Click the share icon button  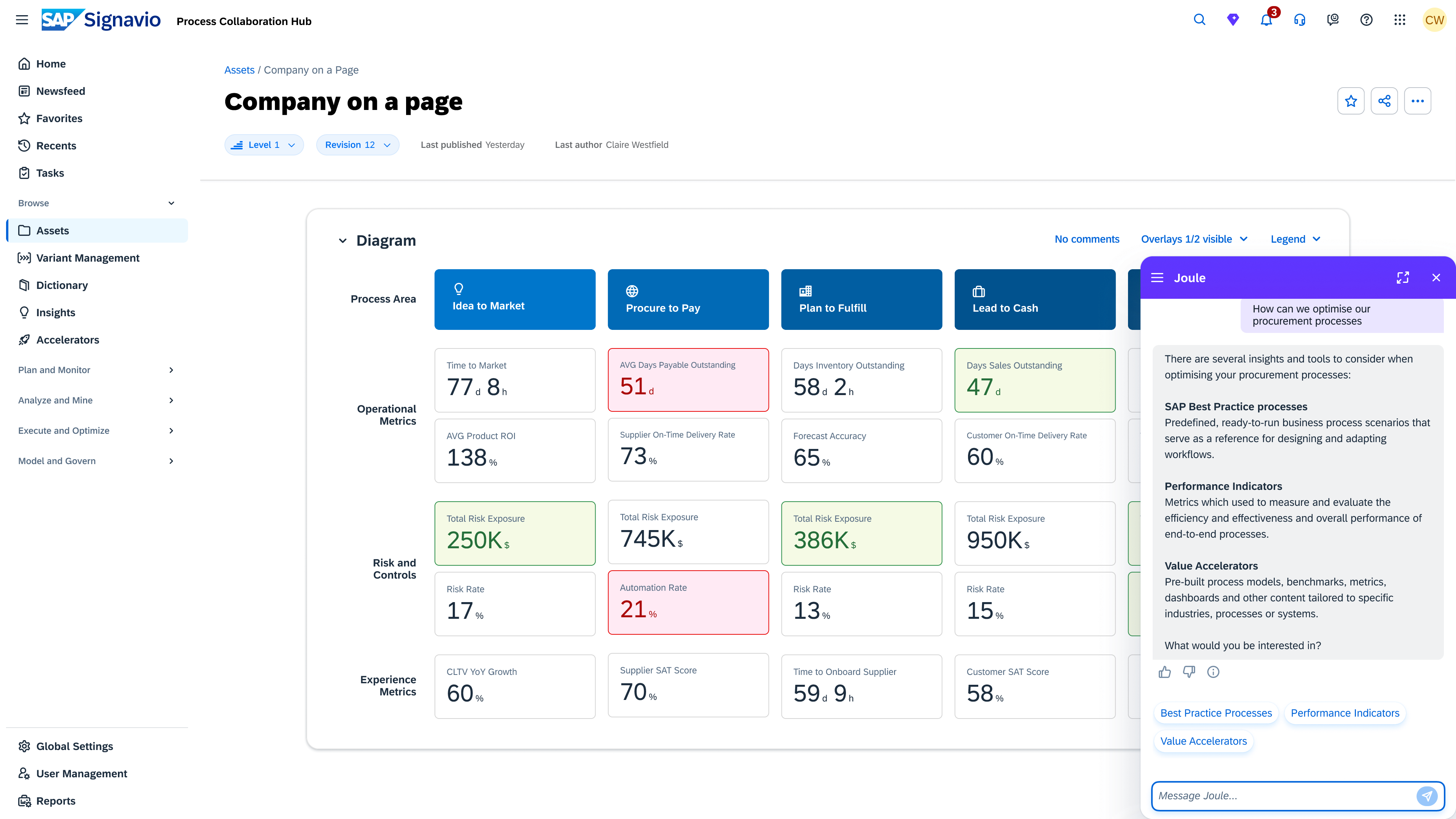point(1384,101)
